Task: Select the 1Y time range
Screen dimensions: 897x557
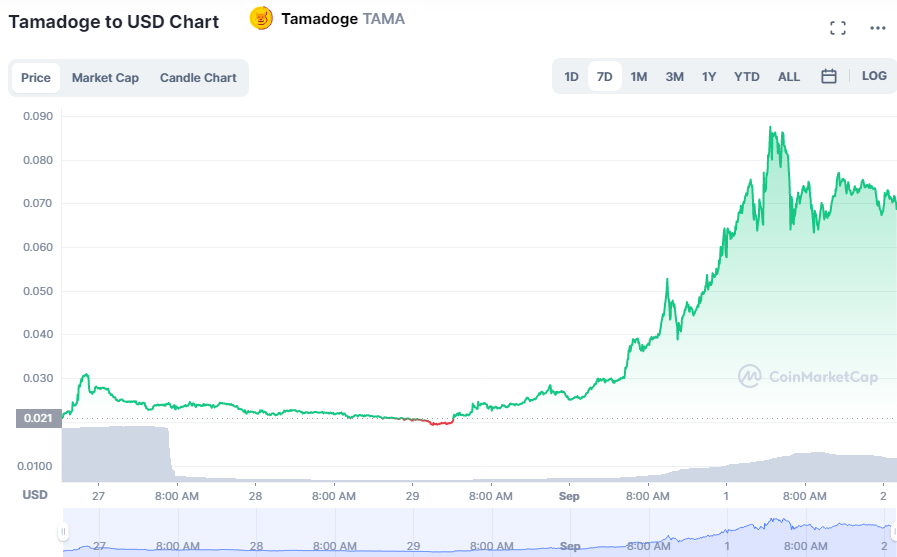Action: click(x=709, y=77)
